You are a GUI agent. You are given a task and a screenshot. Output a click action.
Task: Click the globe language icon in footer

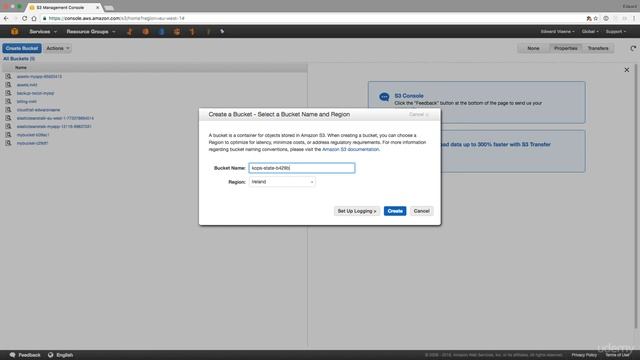pos(51,355)
